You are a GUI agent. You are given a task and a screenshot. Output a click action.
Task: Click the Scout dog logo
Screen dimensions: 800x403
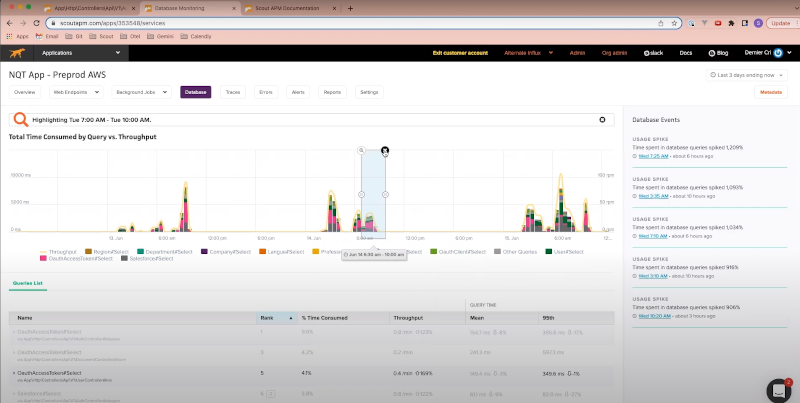click(x=17, y=52)
